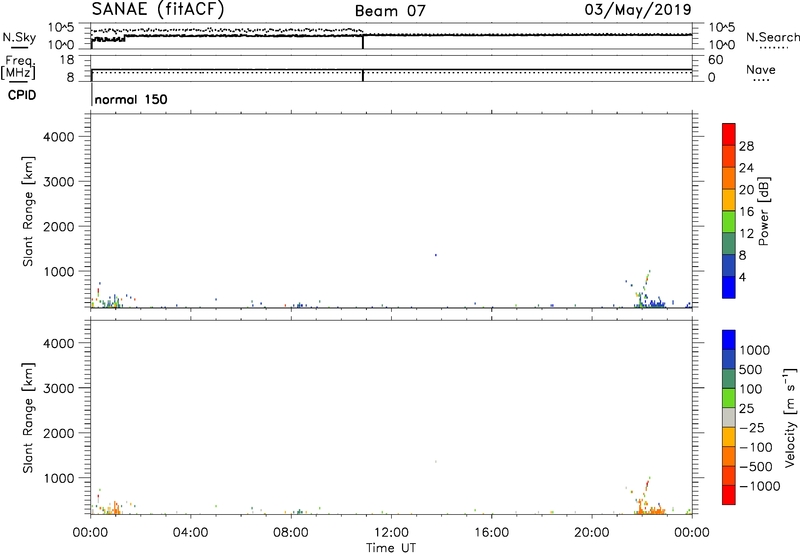The width and height of the screenshot is (800, 554).
Task: Click the green 25–100 Velocity colorbar segment
Action: [729, 397]
